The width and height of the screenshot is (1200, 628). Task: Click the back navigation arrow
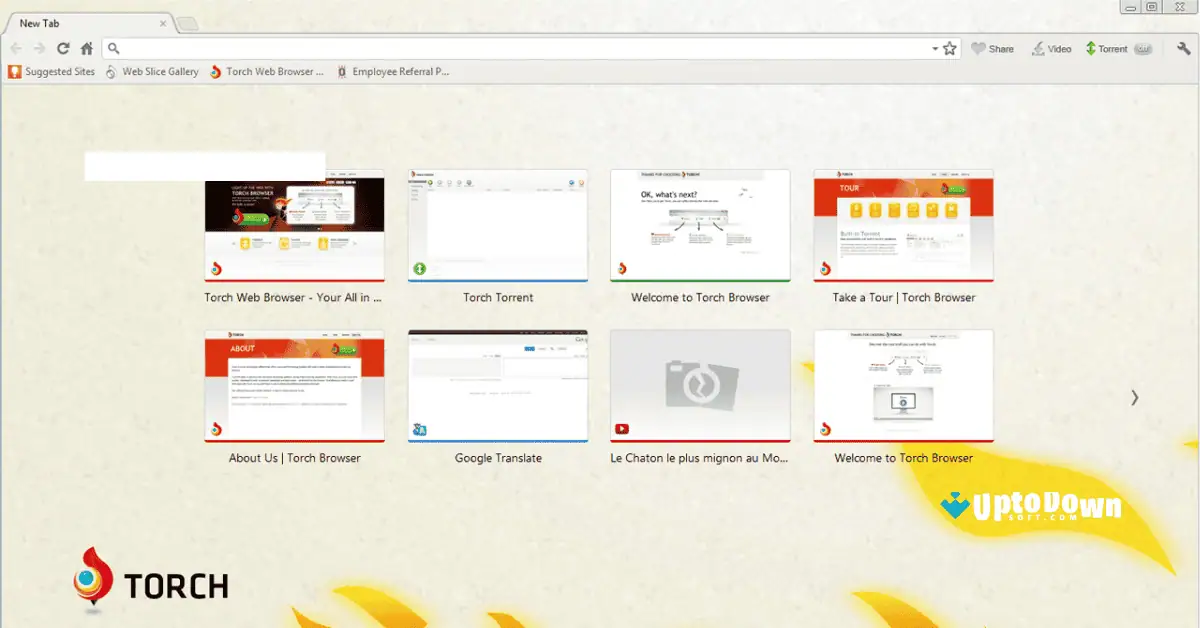[16, 47]
